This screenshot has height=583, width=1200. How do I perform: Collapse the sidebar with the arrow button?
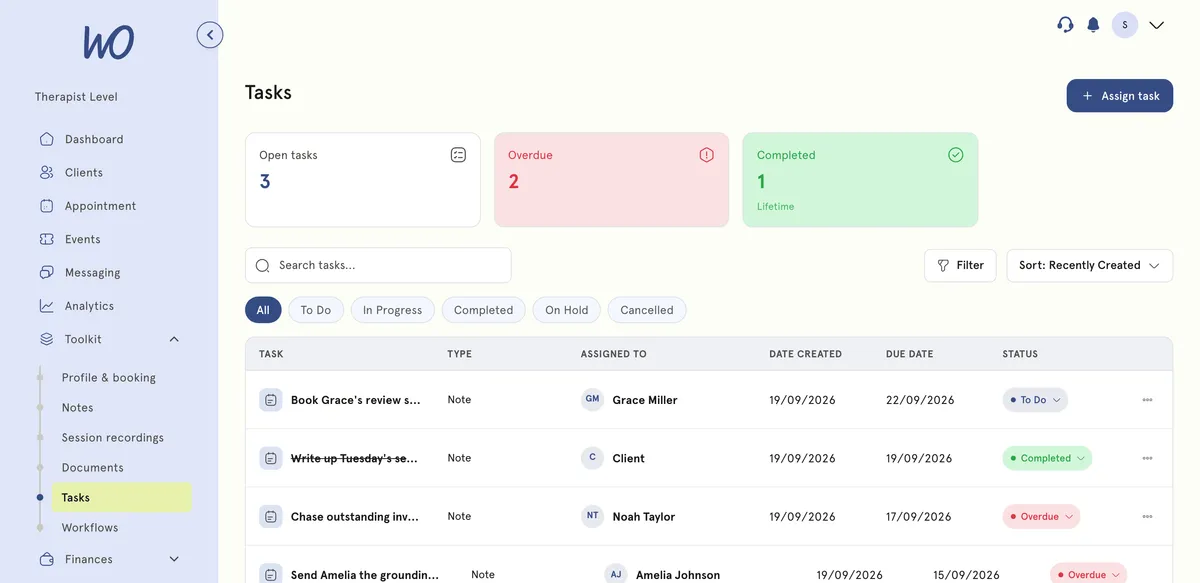click(210, 35)
